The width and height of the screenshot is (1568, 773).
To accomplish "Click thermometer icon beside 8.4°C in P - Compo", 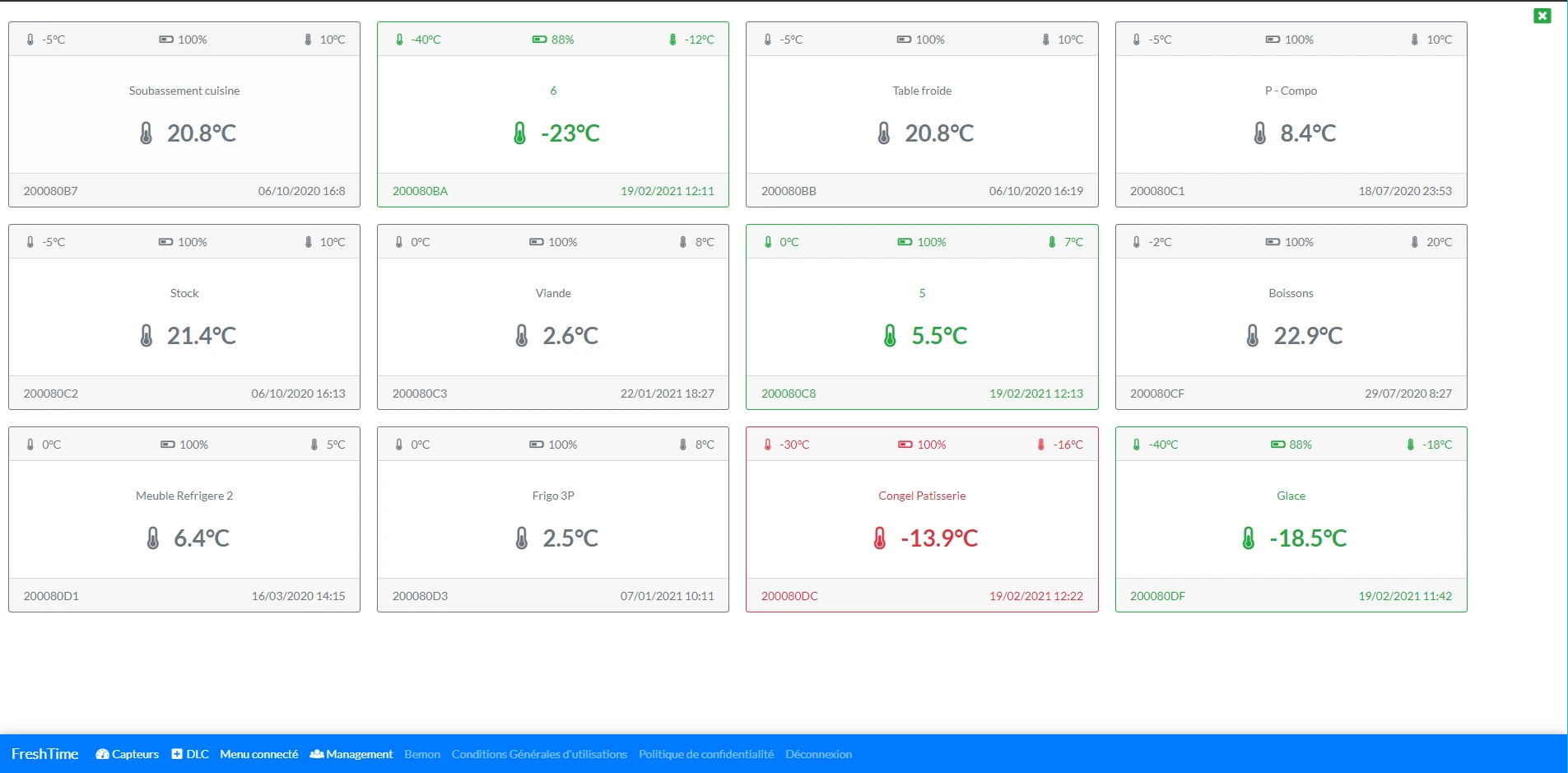I will pos(1259,133).
